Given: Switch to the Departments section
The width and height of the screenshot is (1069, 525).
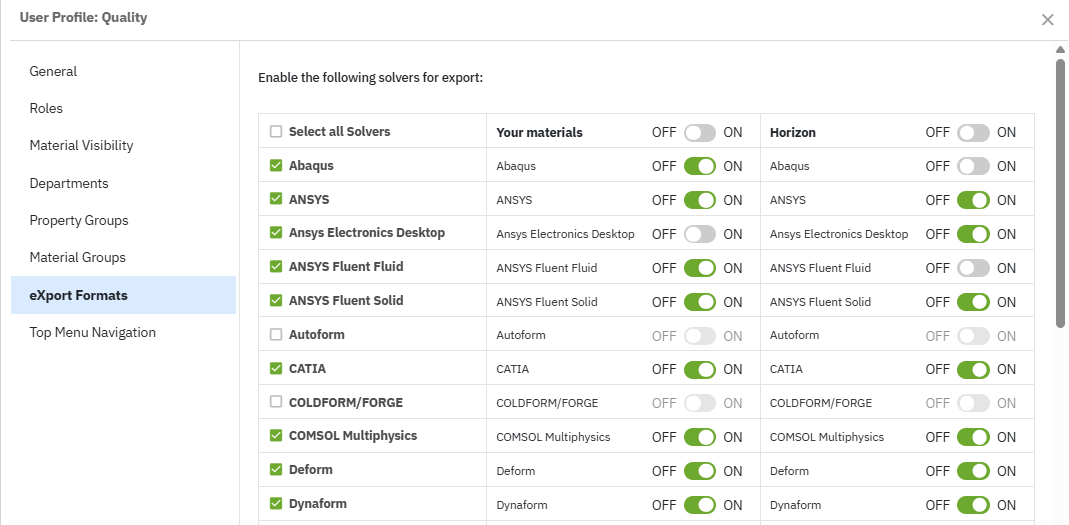Looking at the screenshot, I should click(x=69, y=184).
